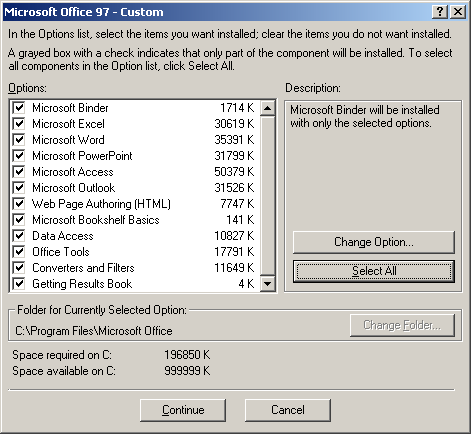Cancel the Office 97 setup
Viewport: 471px width, 434px height.
(x=288, y=410)
